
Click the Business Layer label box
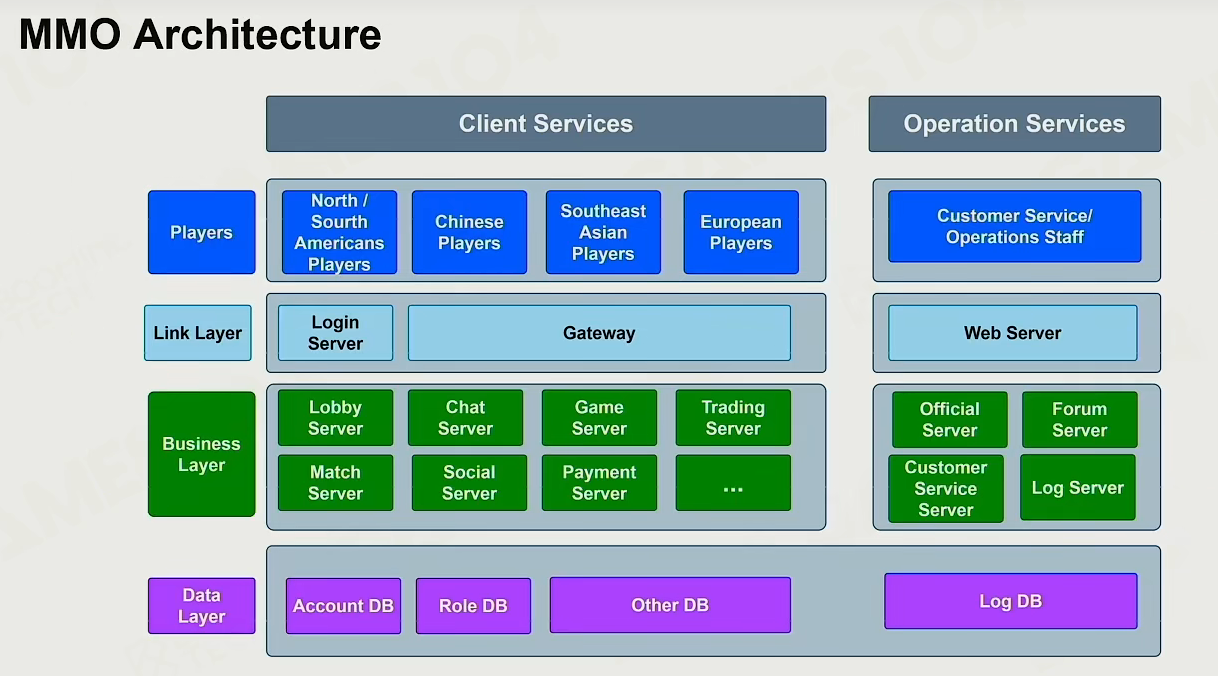(201, 454)
